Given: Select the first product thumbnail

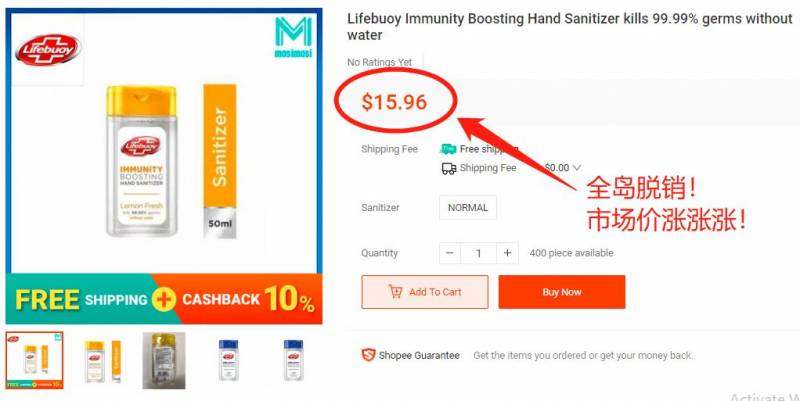Looking at the screenshot, I should coord(35,360).
